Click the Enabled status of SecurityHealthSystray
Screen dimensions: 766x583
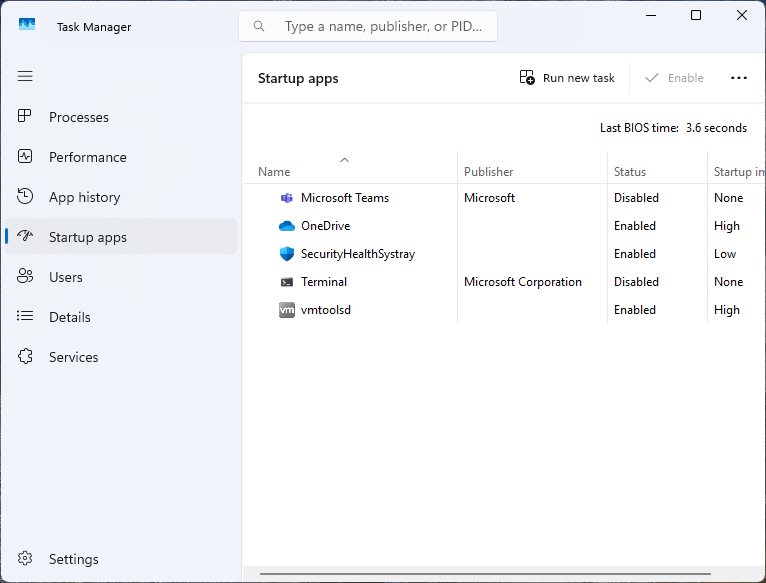635,254
